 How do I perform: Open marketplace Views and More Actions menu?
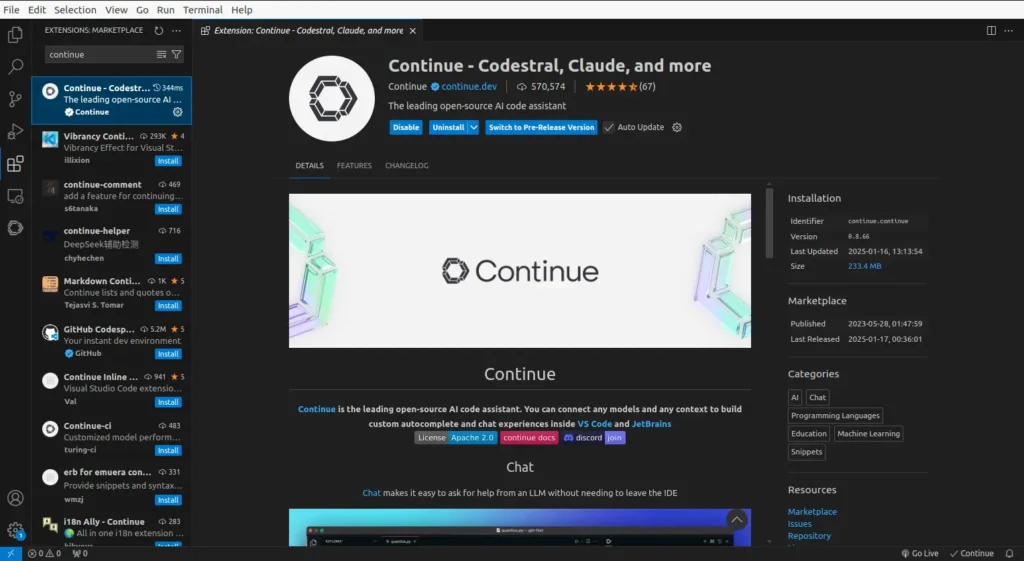click(x=176, y=31)
